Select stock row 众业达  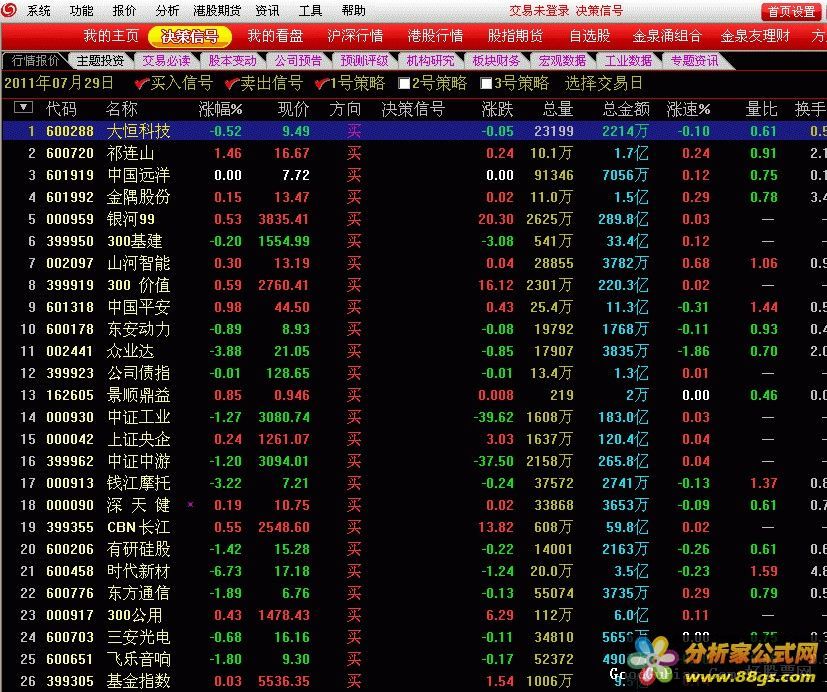click(x=414, y=351)
